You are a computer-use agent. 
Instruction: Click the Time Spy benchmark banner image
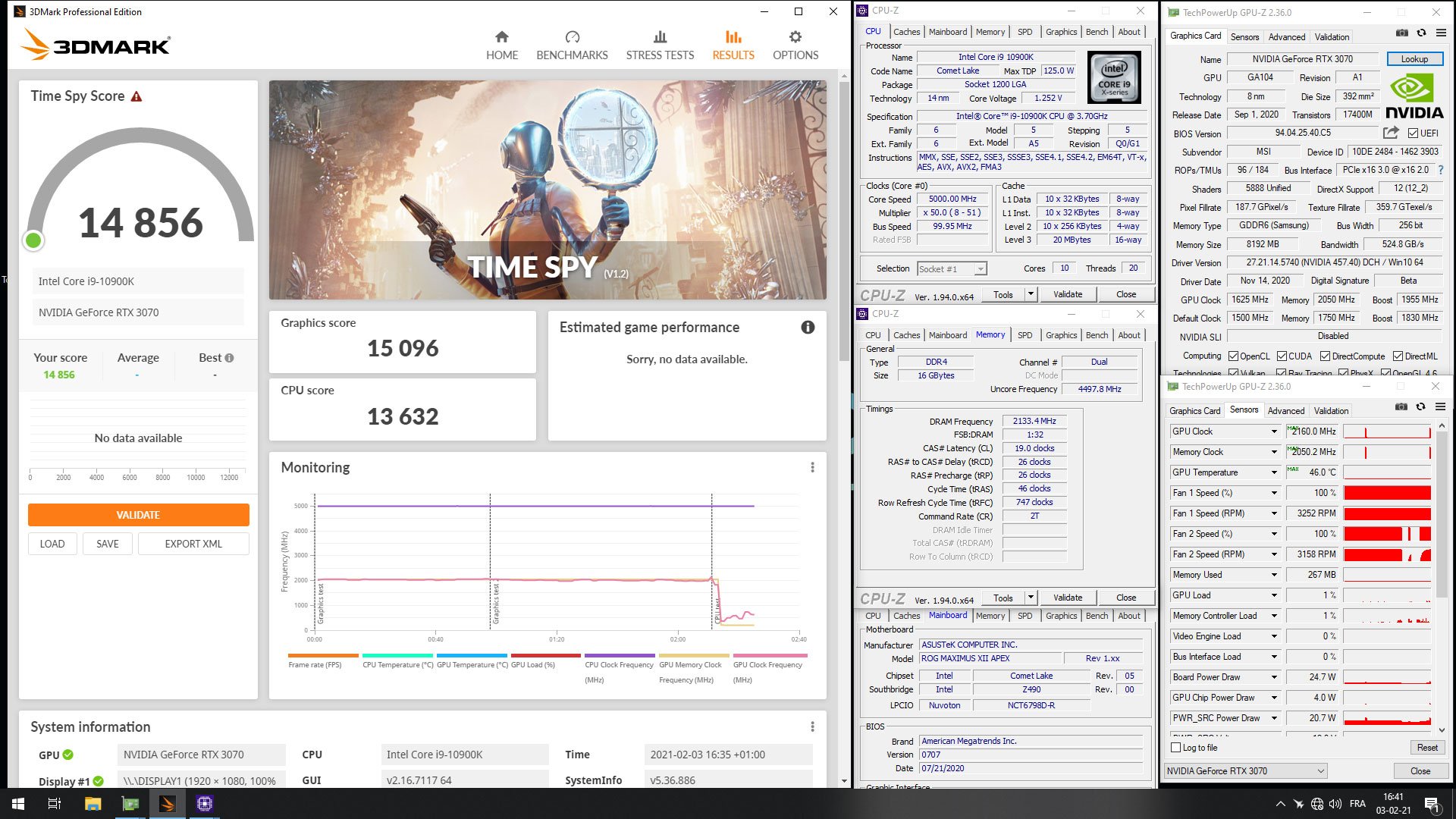point(548,190)
